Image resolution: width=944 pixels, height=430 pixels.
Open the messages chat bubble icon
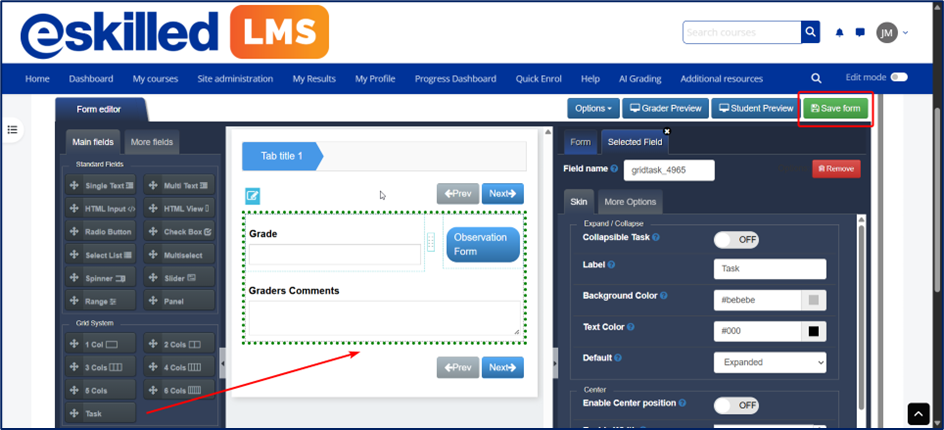(860, 33)
